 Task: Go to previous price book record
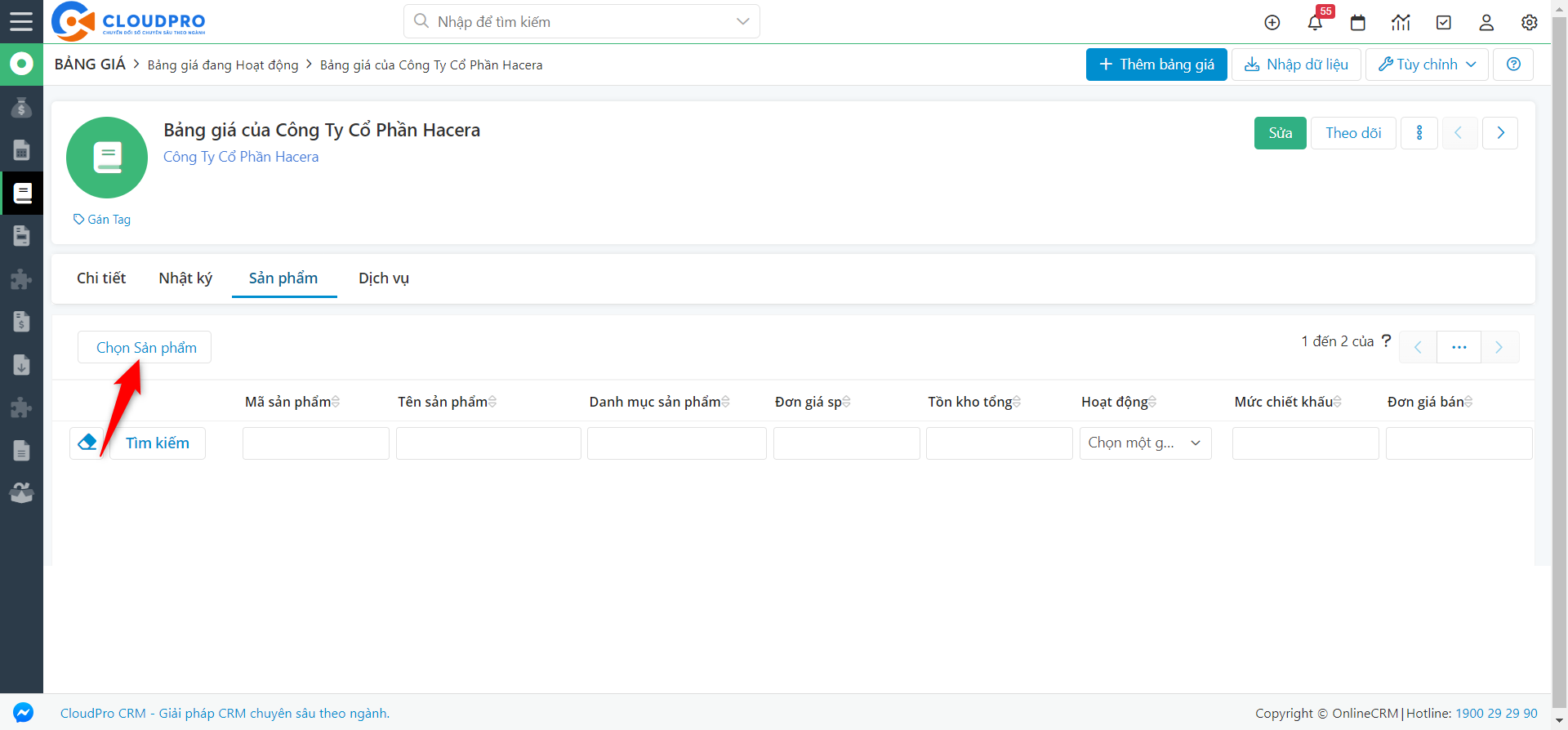(x=1459, y=133)
